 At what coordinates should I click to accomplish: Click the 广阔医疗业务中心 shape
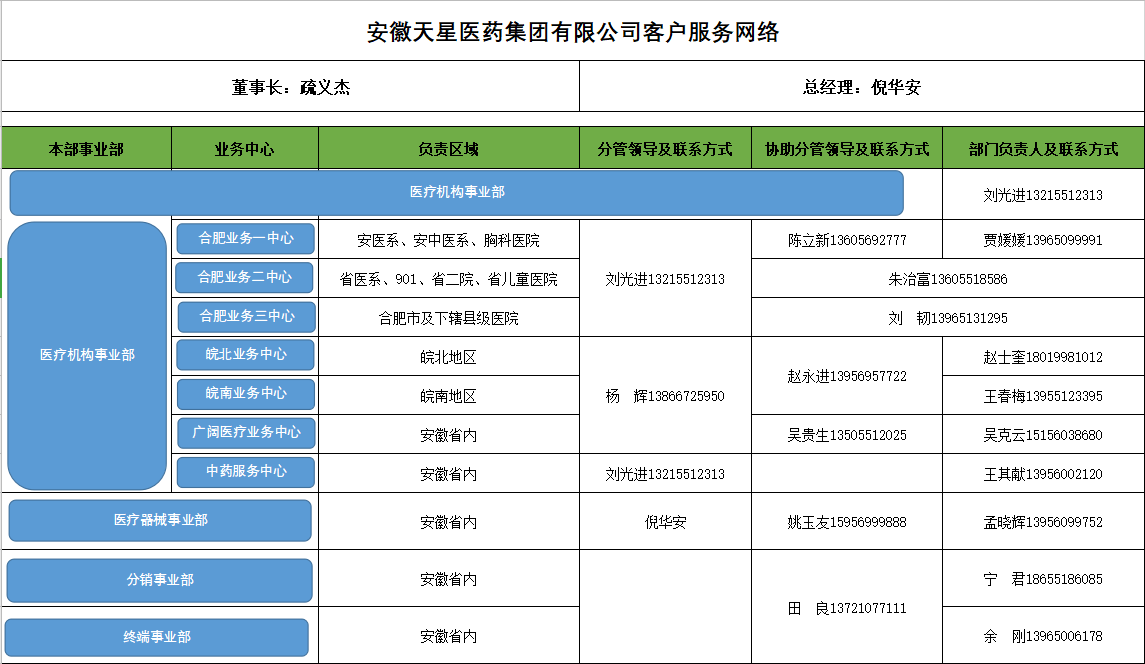(x=247, y=432)
